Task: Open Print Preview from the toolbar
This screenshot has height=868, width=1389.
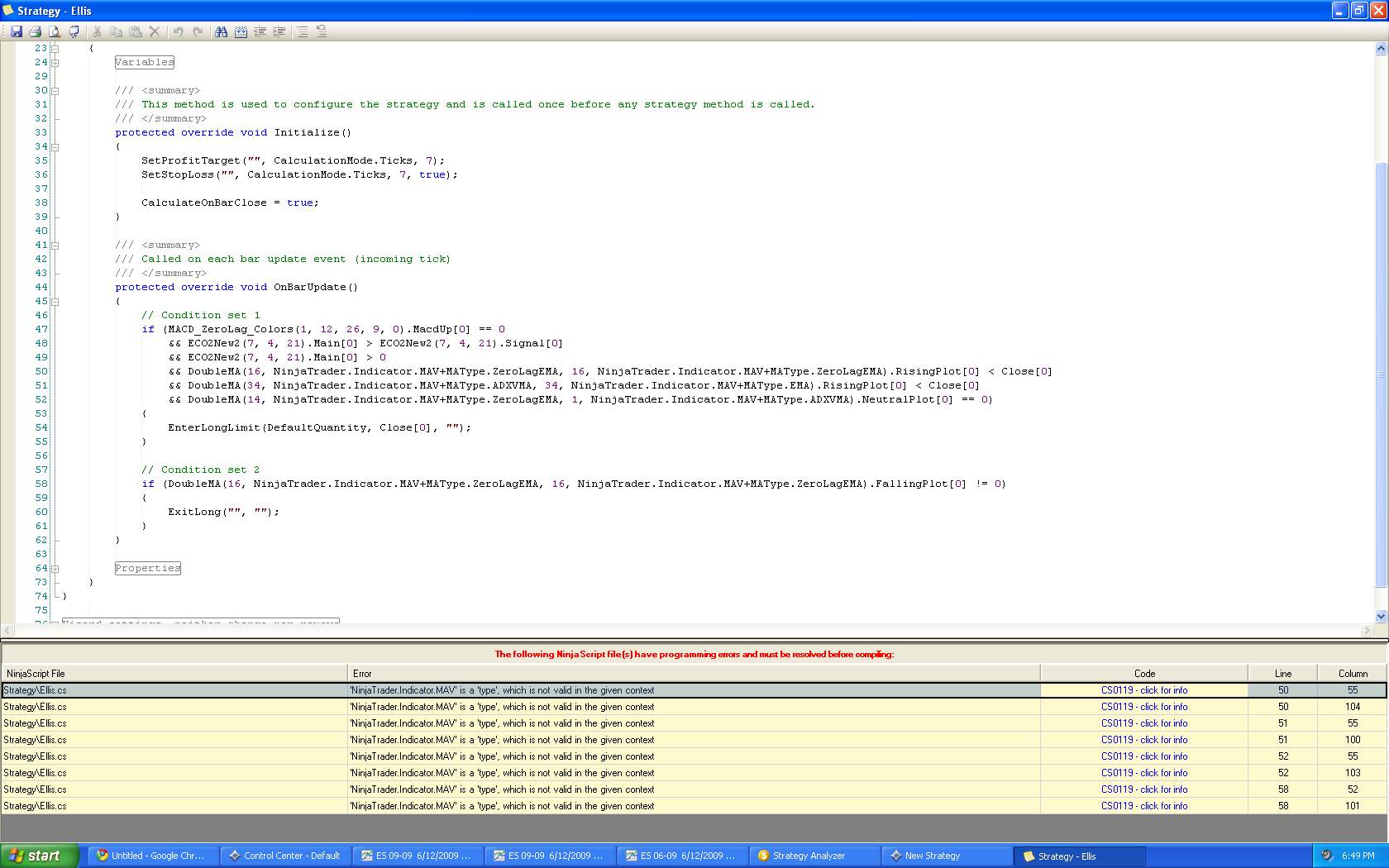Action: tap(55, 31)
